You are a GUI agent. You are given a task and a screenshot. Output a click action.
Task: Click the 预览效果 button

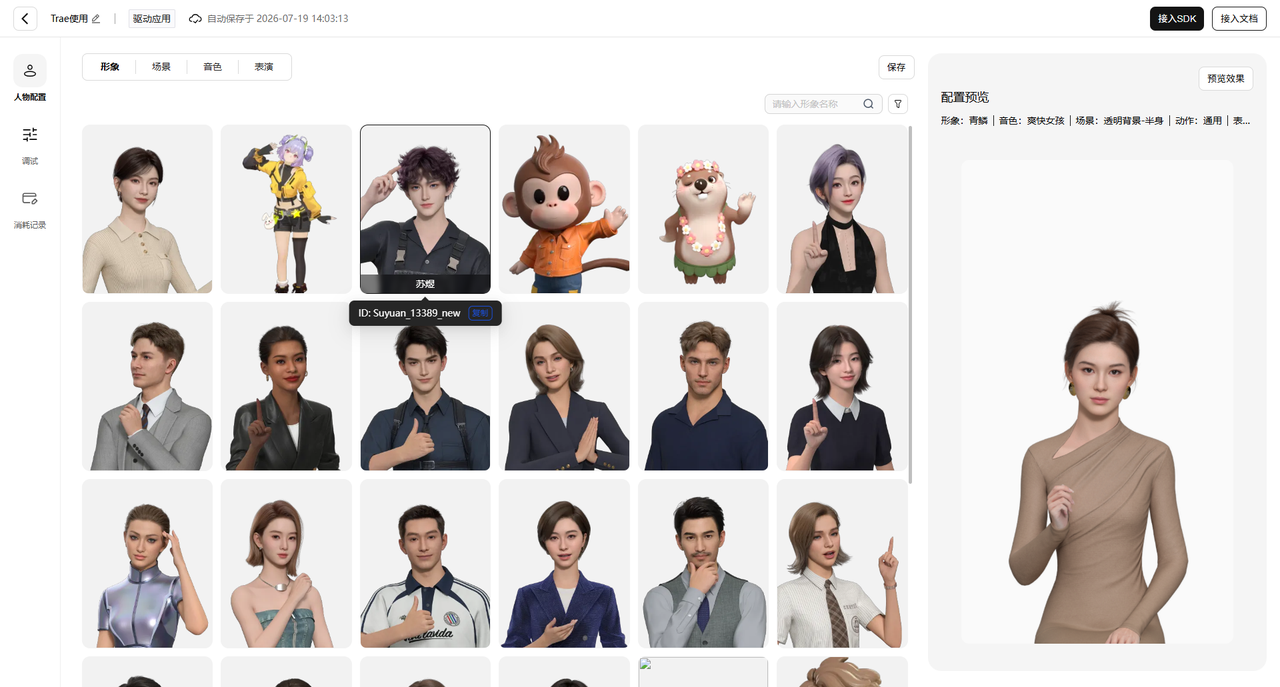[1225, 78]
